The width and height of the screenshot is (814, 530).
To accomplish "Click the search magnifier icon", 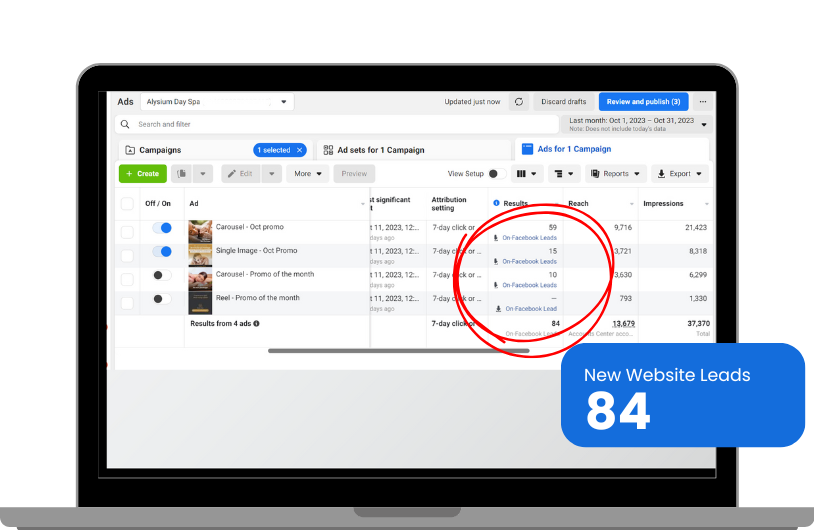I will 125,124.
